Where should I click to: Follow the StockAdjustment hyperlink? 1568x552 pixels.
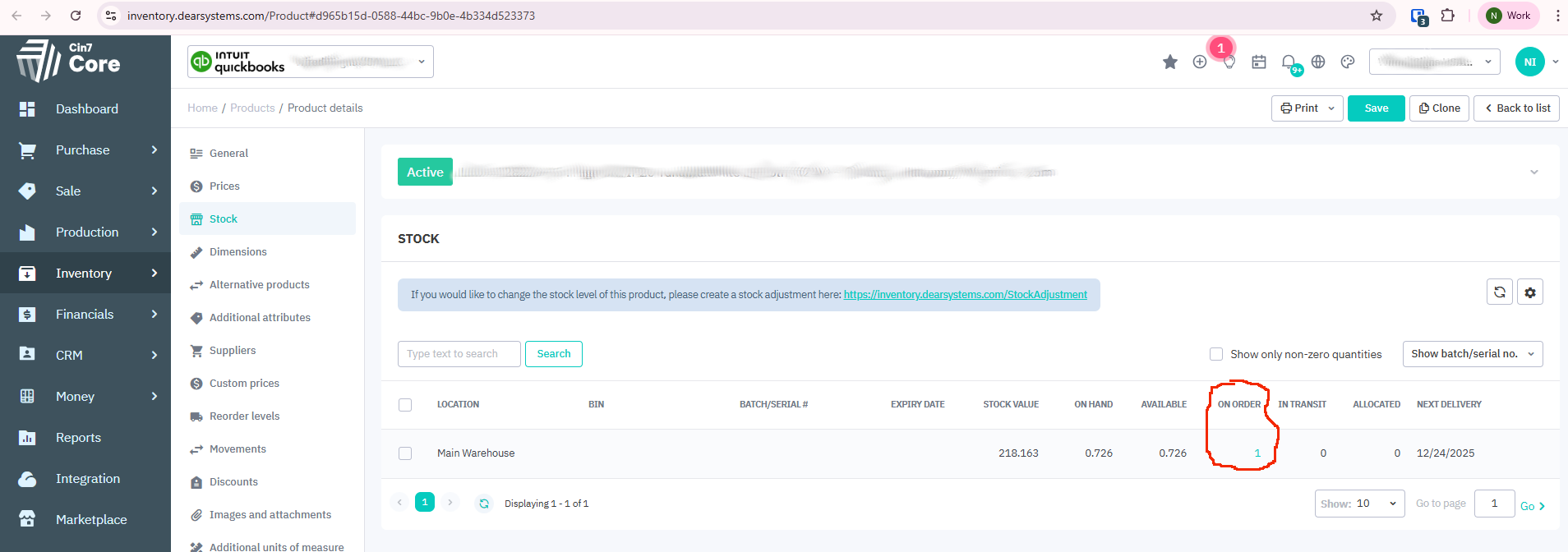click(x=965, y=295)
